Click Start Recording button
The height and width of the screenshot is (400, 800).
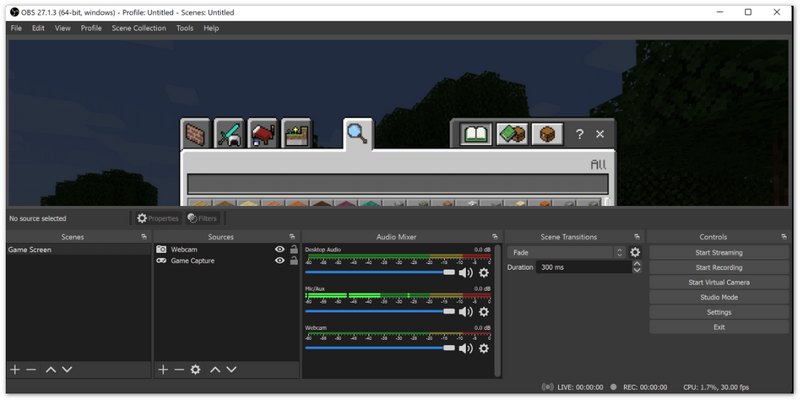[718, 268]
